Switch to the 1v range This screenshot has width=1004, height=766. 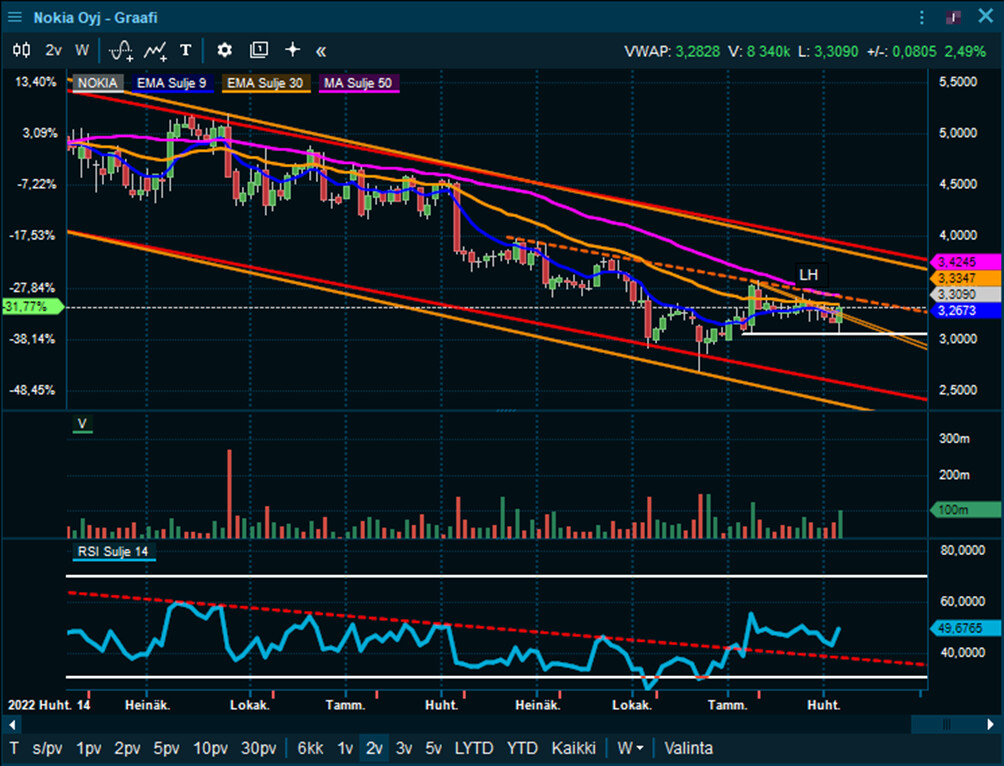[345, 748]
